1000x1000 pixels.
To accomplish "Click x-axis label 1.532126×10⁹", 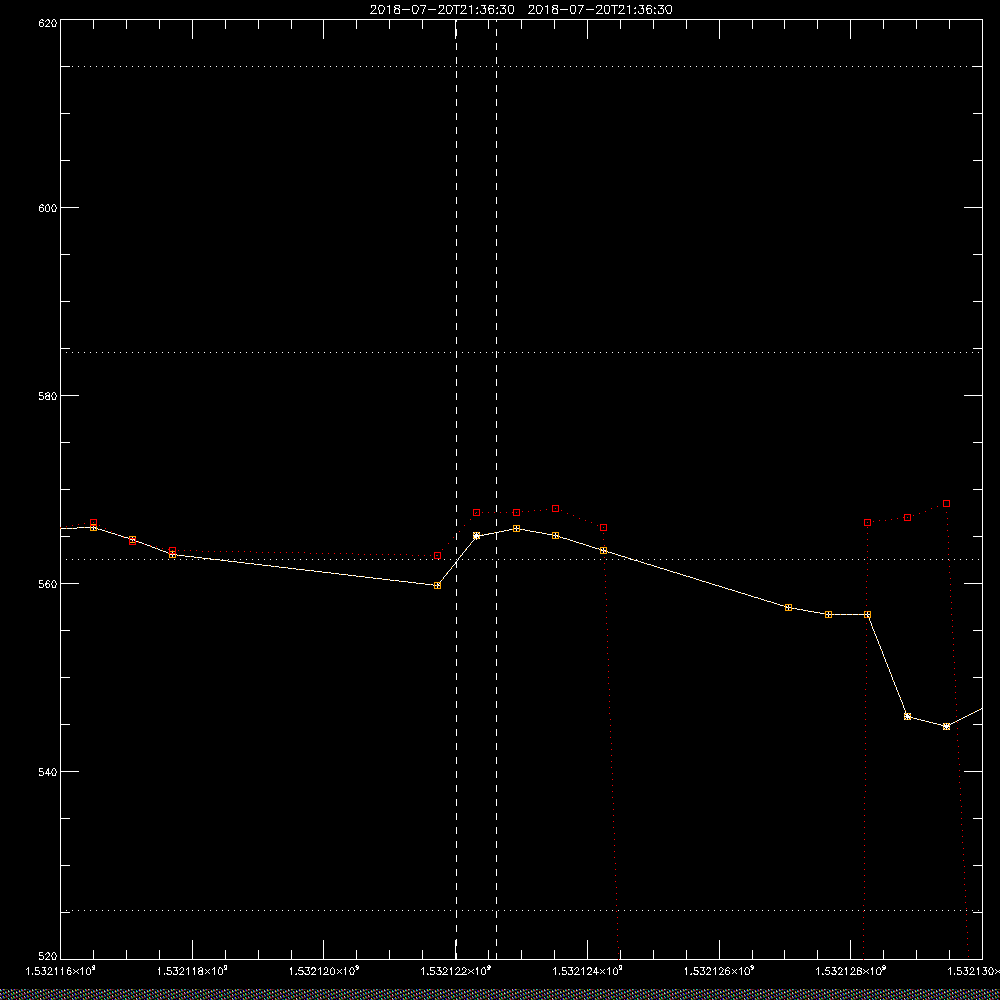I will [x=719, y=971].
